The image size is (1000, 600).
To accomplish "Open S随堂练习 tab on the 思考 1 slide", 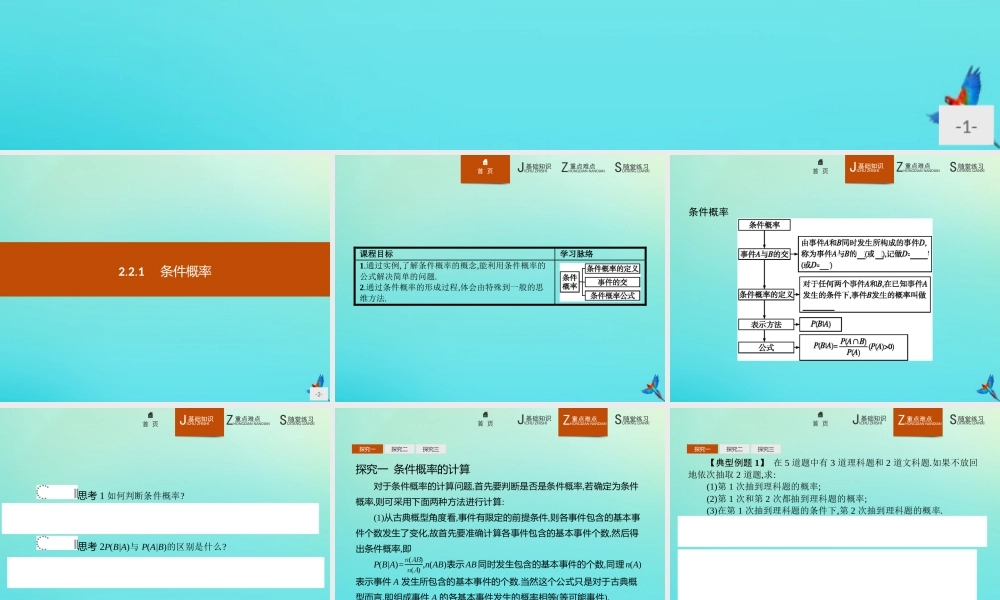I will click(297, 420).
